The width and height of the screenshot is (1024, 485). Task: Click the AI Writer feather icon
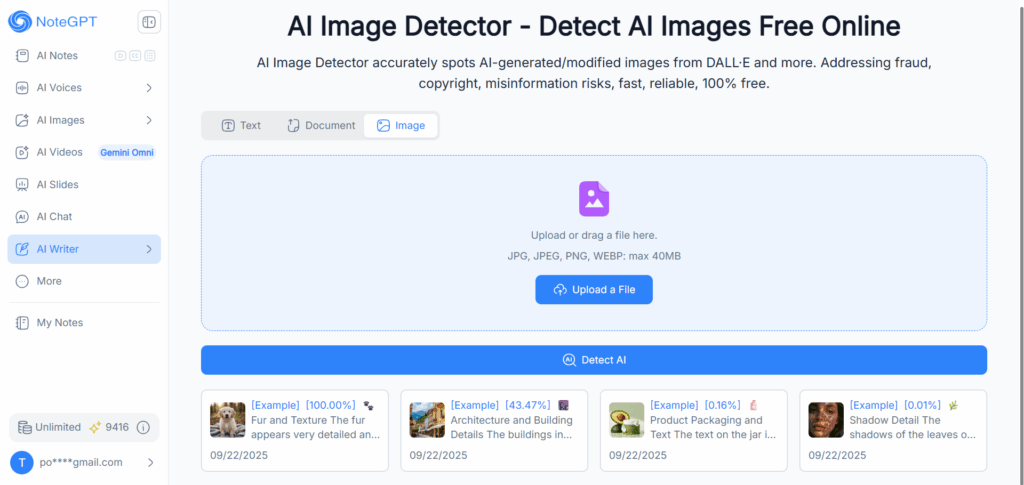click(x=22, y=249)
